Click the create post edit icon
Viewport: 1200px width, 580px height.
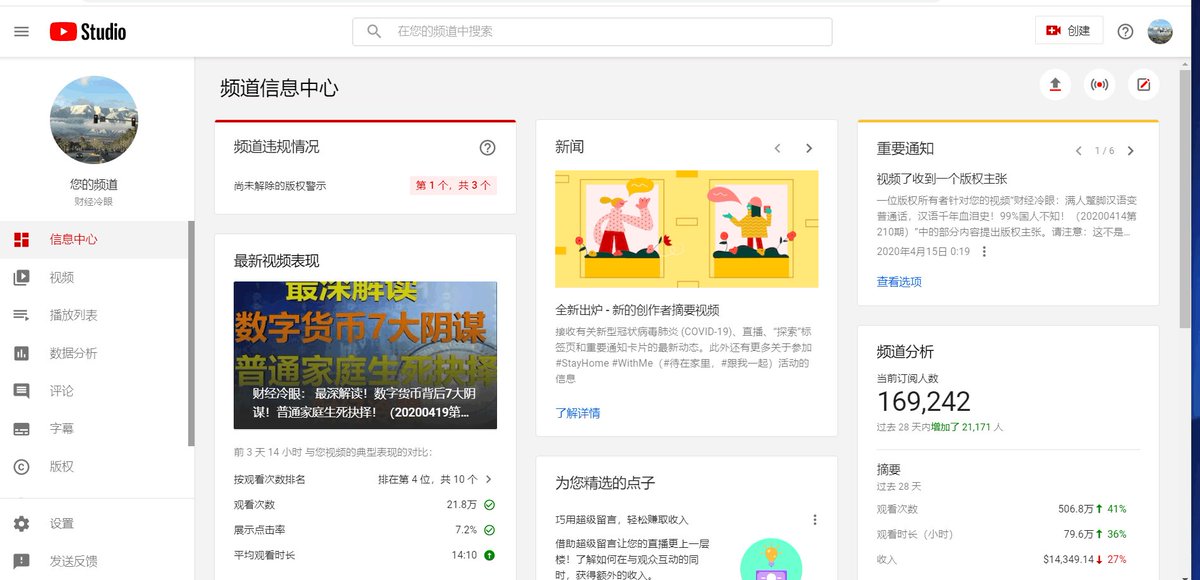click(1144, 85)
